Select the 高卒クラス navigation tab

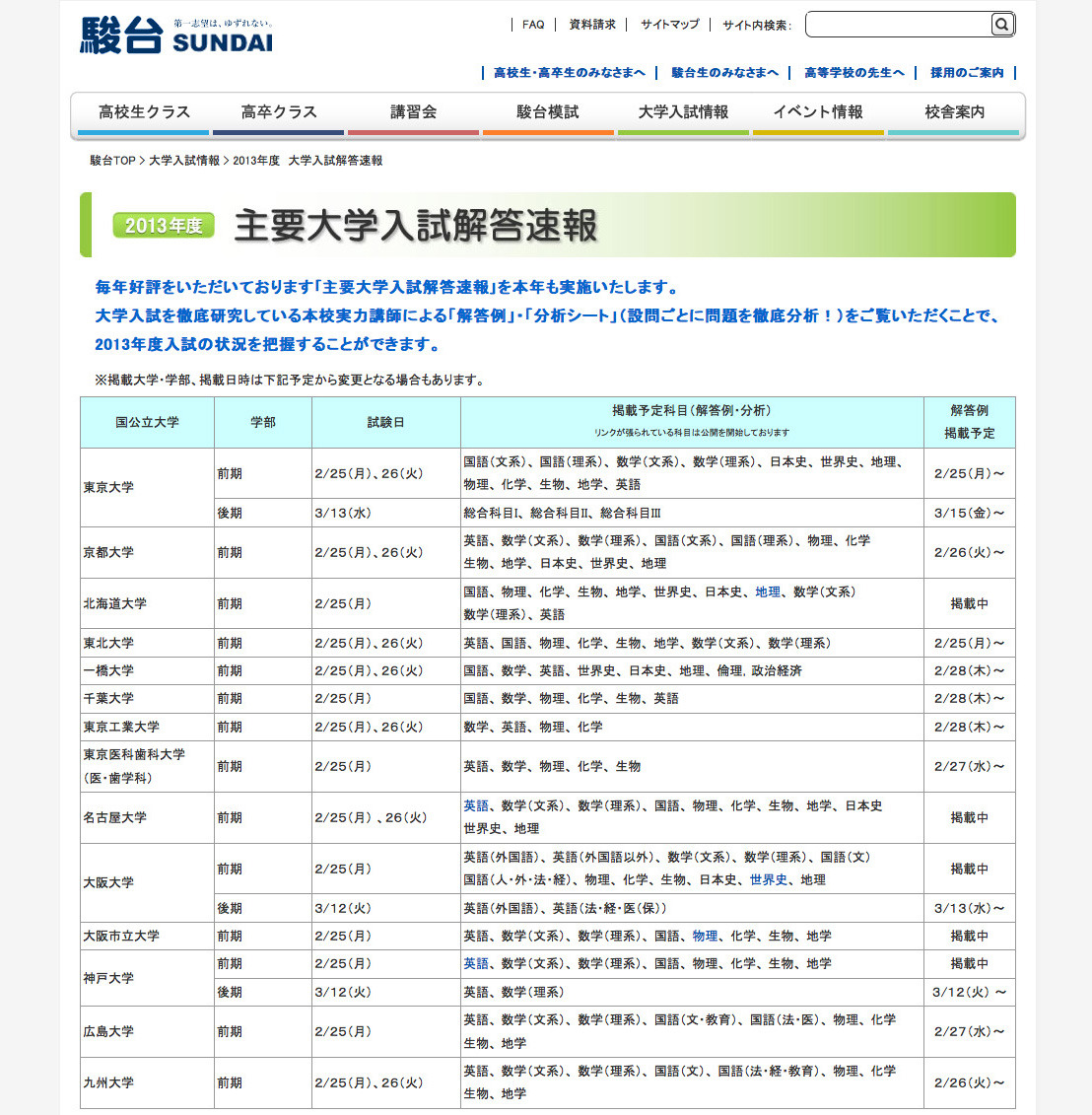coord(279,113)
